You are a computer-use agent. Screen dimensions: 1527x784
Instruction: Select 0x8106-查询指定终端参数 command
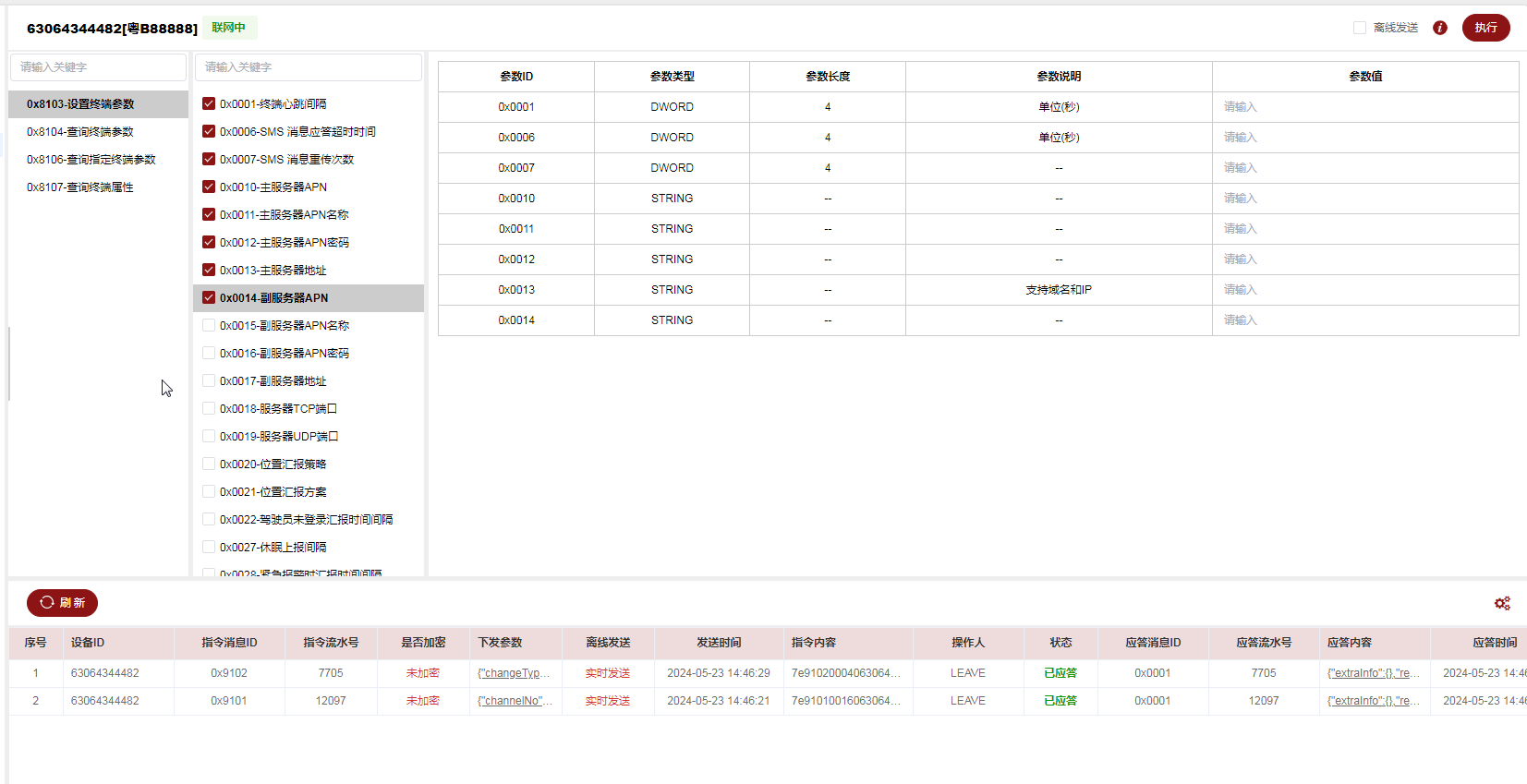point(91,160)
